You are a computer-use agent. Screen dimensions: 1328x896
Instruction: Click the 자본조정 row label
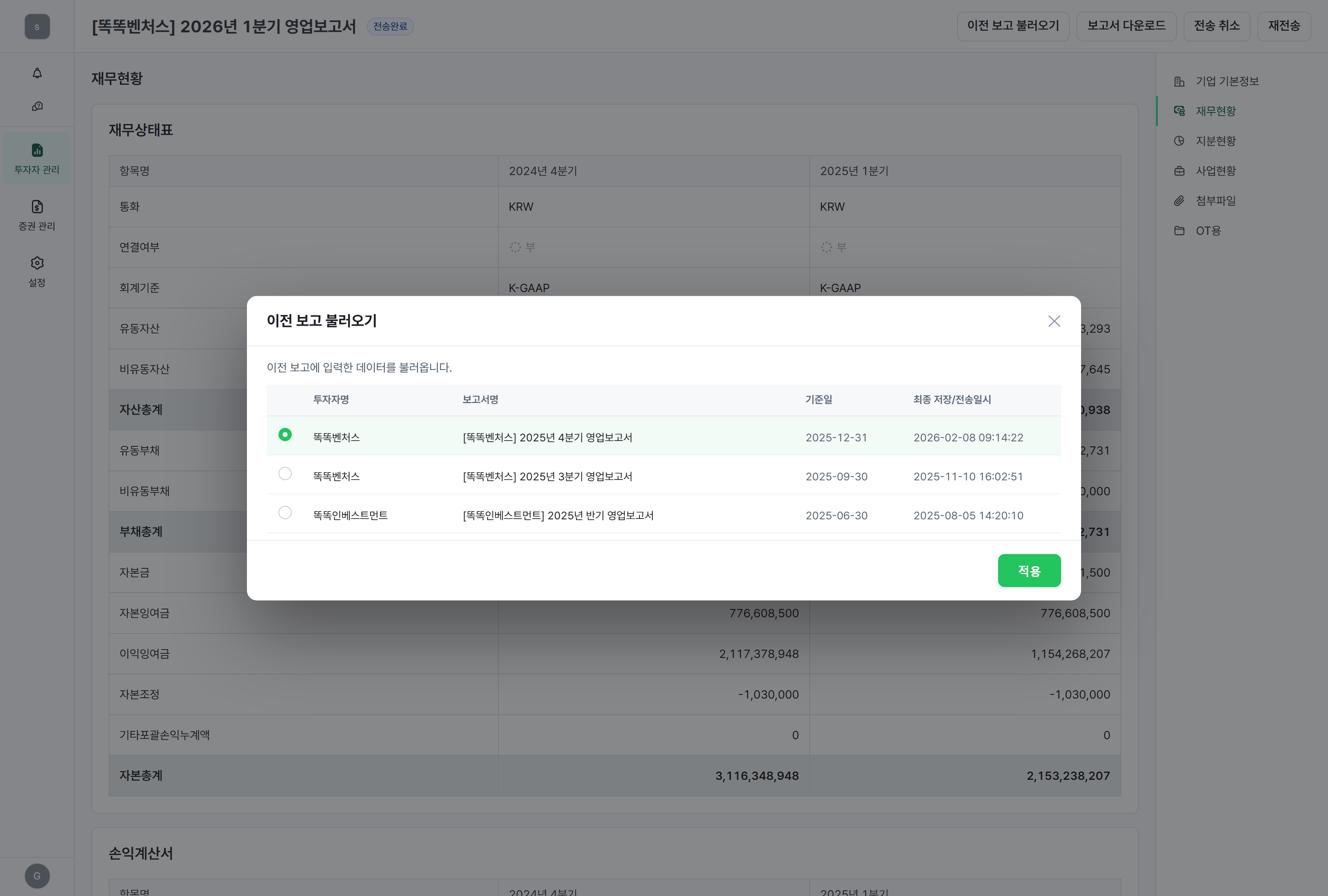click(x=139, y=694)
